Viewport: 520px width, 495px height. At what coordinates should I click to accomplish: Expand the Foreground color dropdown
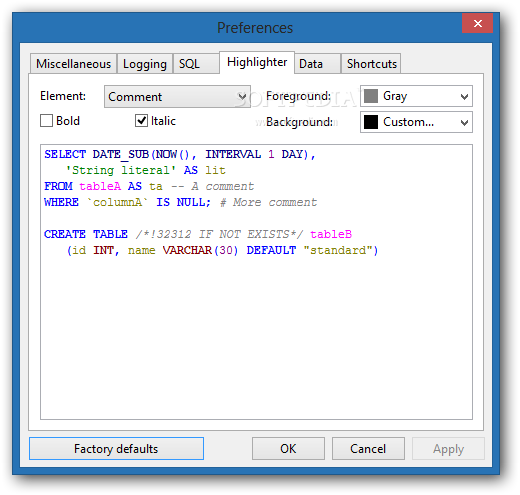[x=416, y=96]
